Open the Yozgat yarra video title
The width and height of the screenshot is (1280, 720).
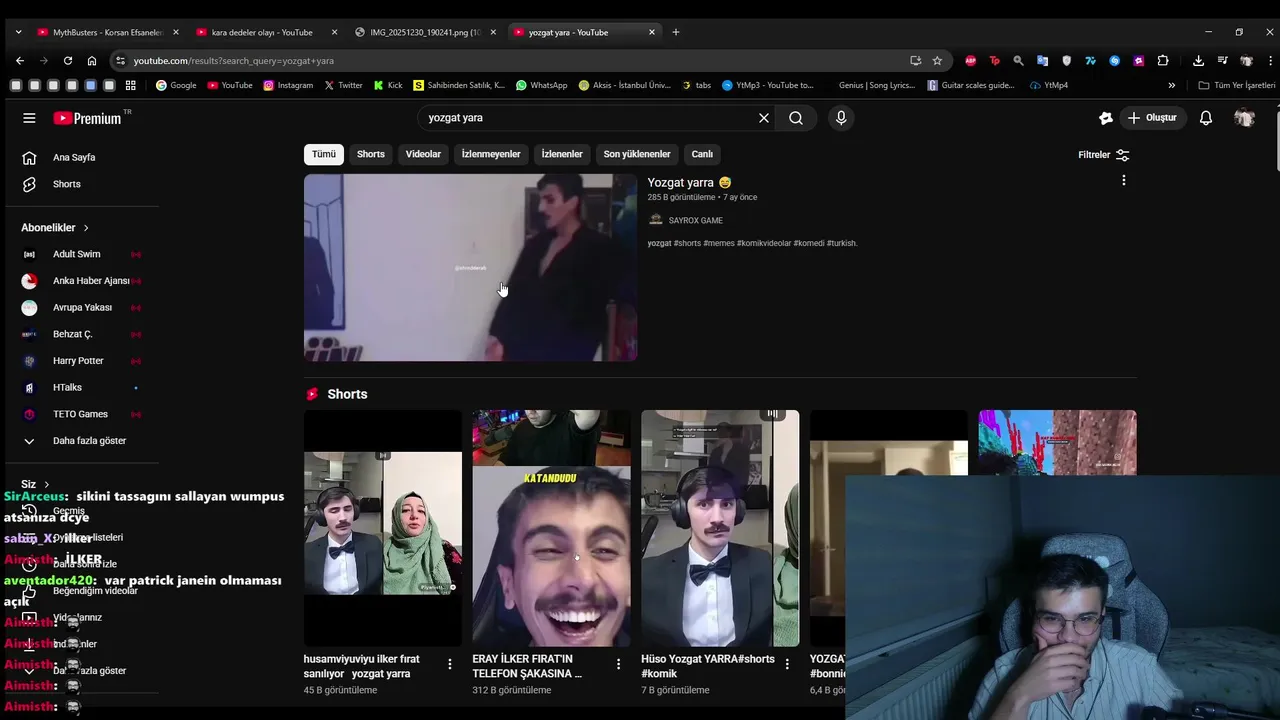coord(689,183)
